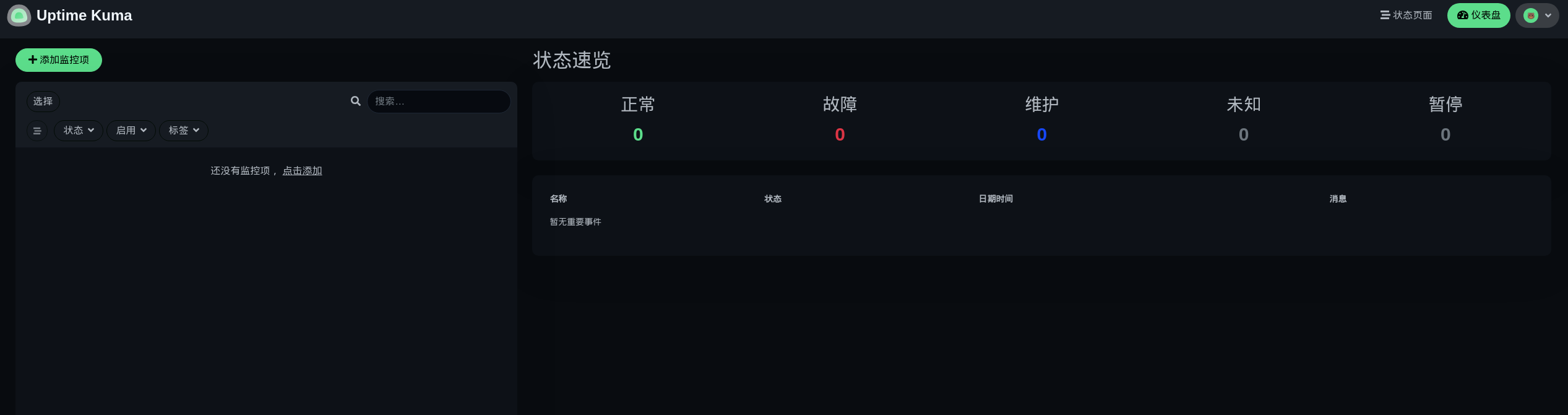Screen dimensions: 1568x415
Task: Click the 暂停 count value
Action: coord(1445,134)
